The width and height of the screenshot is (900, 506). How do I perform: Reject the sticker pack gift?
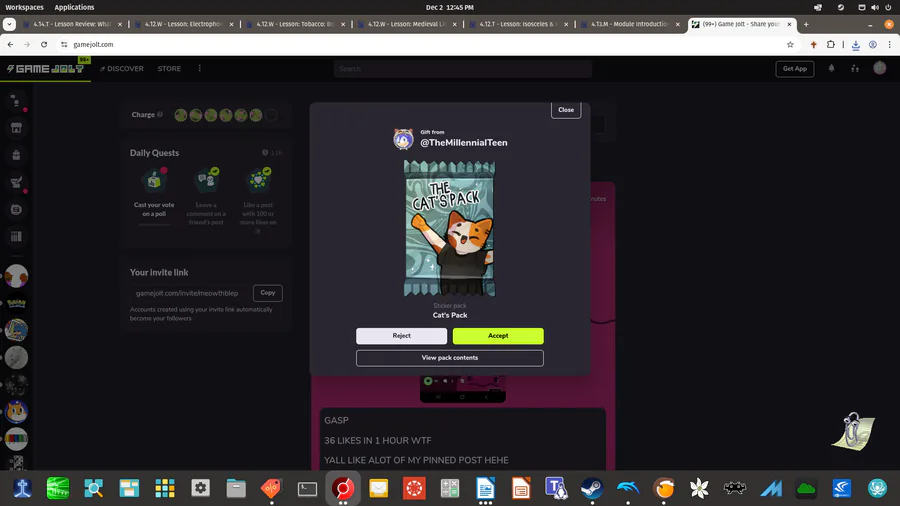(x=401, y=336)
